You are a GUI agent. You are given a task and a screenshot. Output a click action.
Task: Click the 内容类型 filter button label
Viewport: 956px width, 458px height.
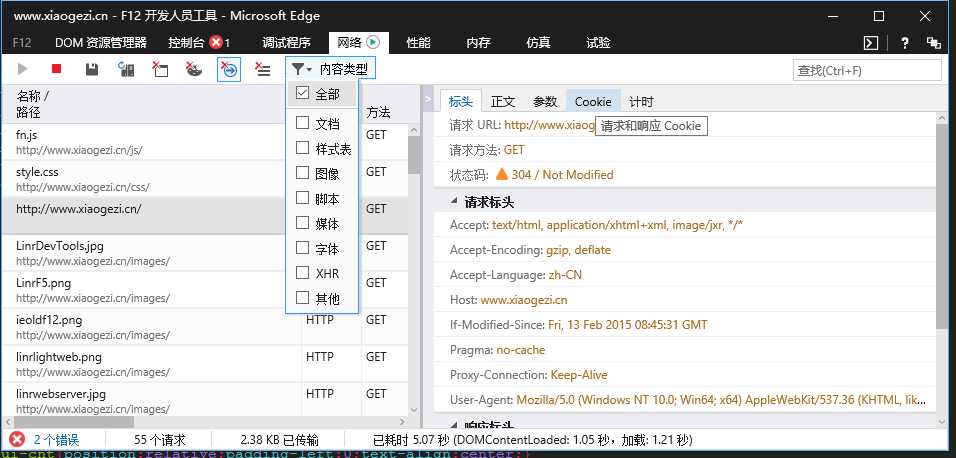point(344,70)
